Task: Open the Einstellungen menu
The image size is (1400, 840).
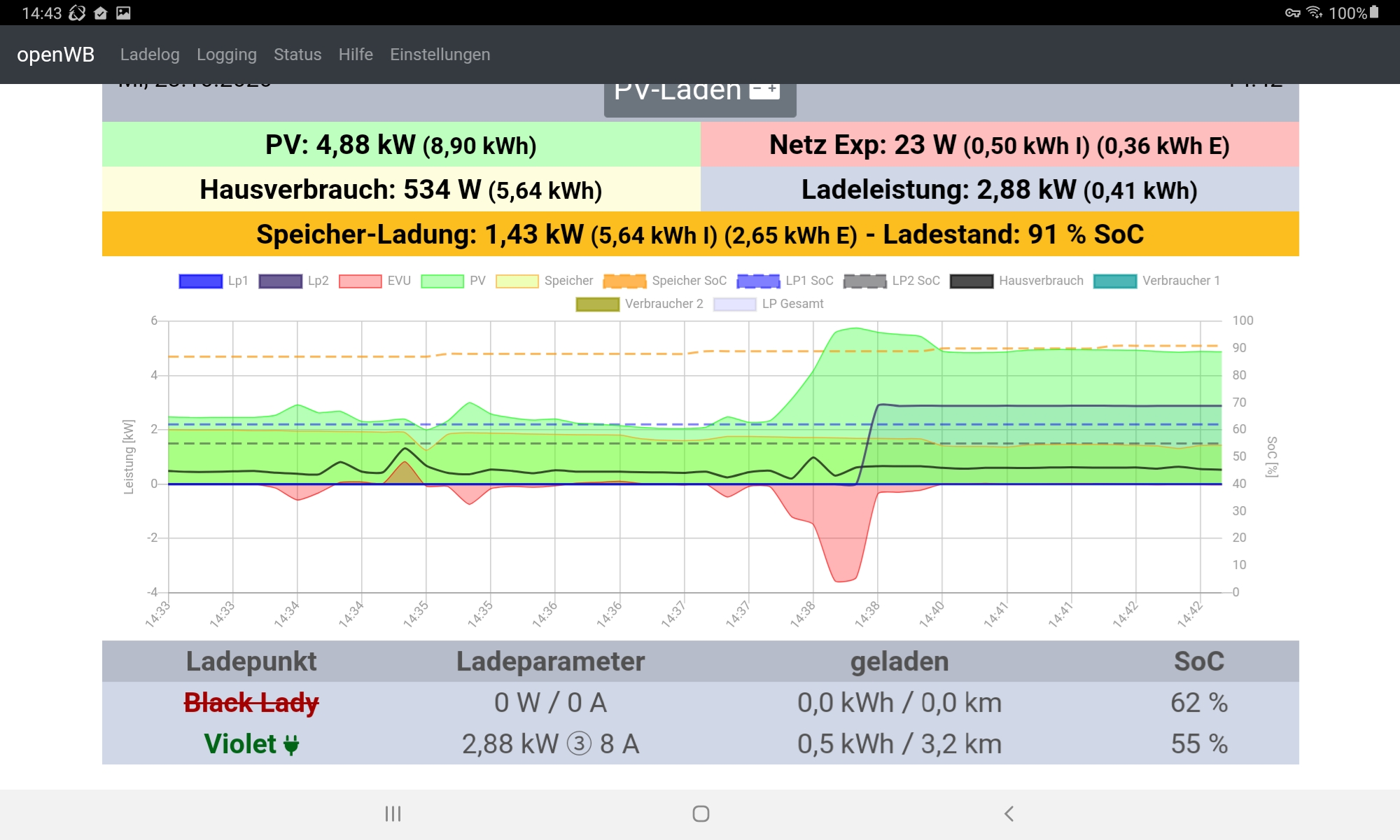Action: pos(440,55)
